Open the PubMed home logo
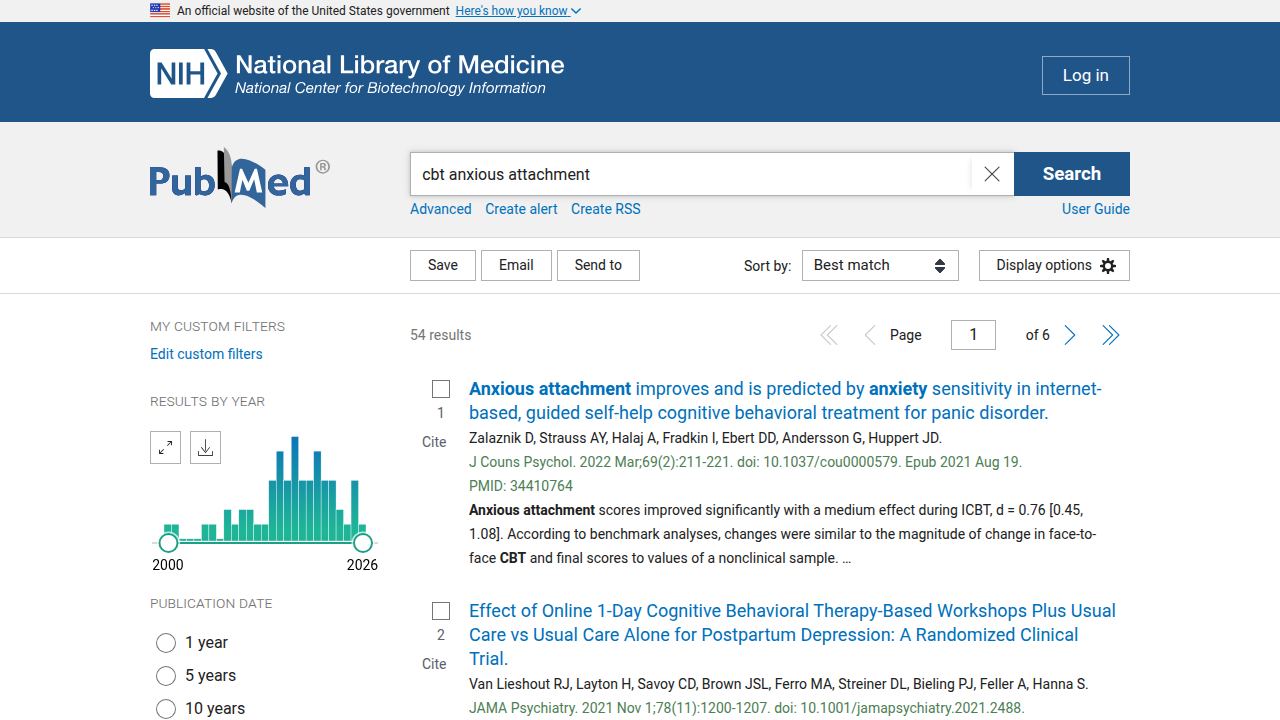This screenshot has width=1280, height=720. (240, 177)
